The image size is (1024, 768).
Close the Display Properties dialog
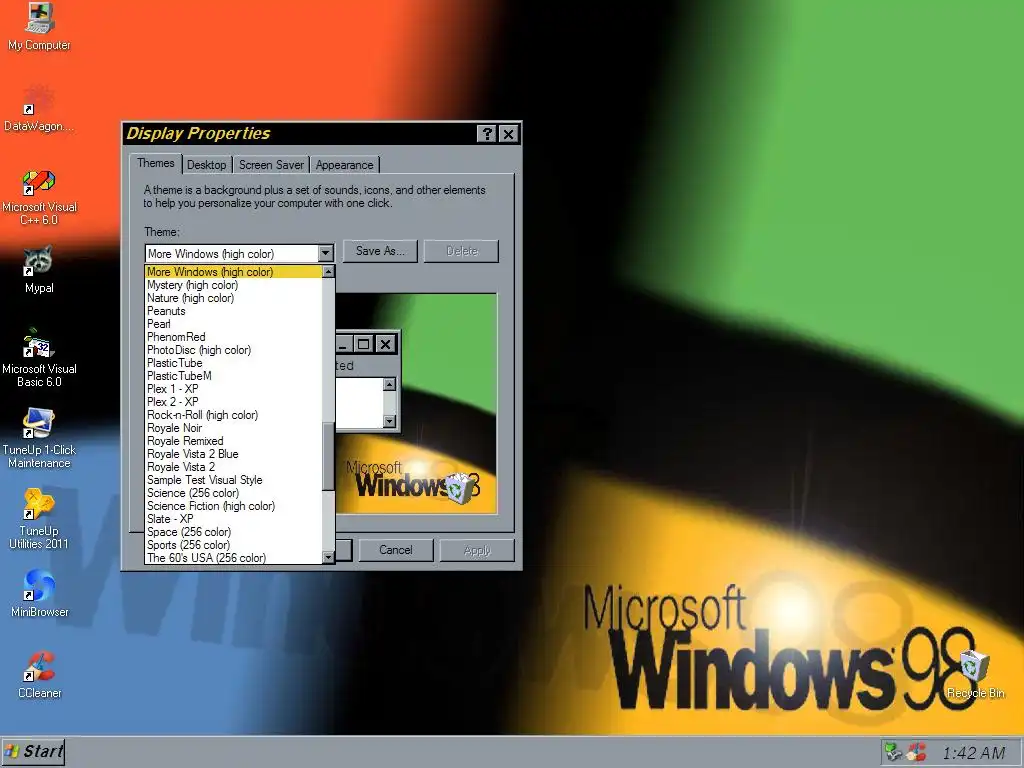tap(509, 134)
